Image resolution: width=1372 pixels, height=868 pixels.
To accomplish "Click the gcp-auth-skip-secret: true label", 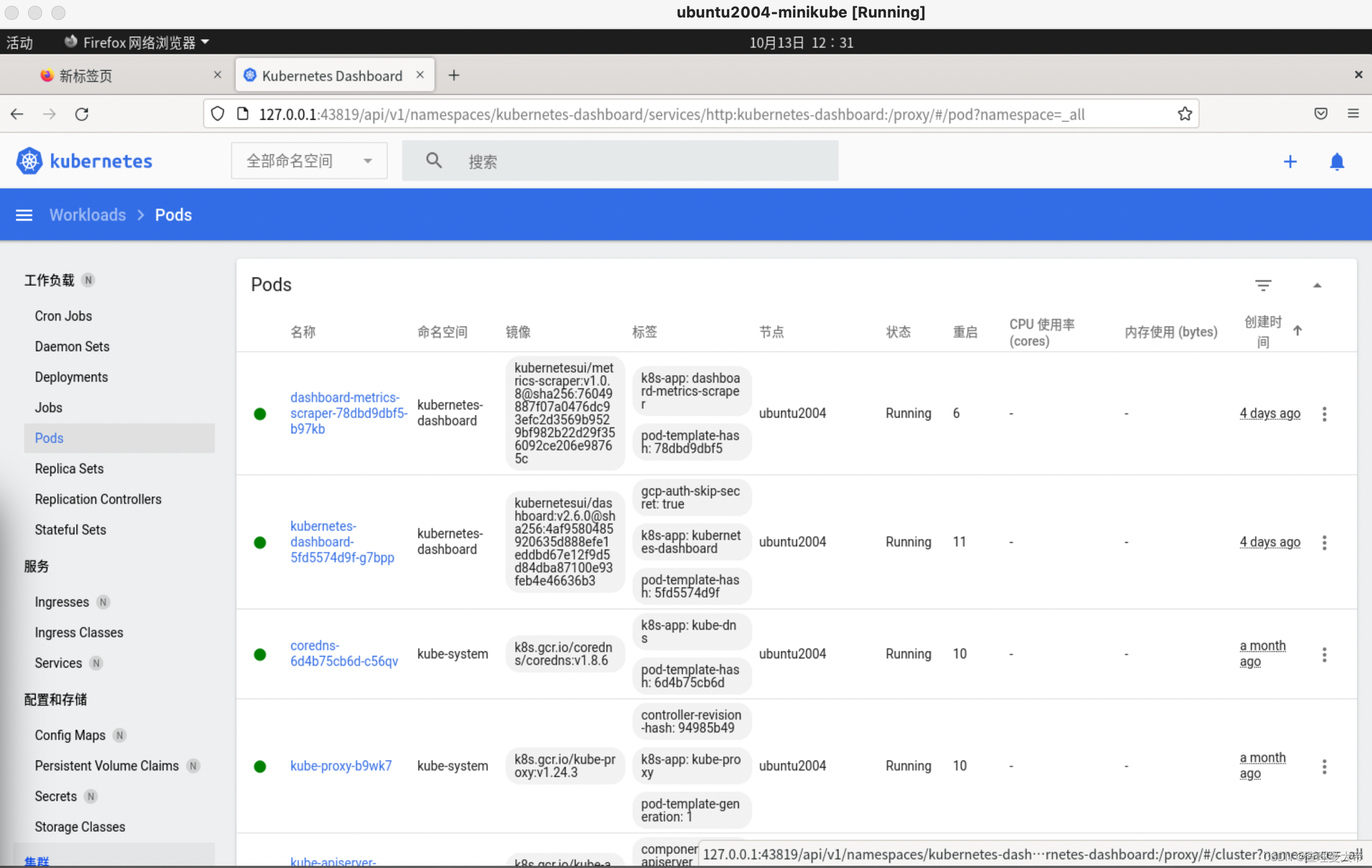I will [x=691, y=497].
